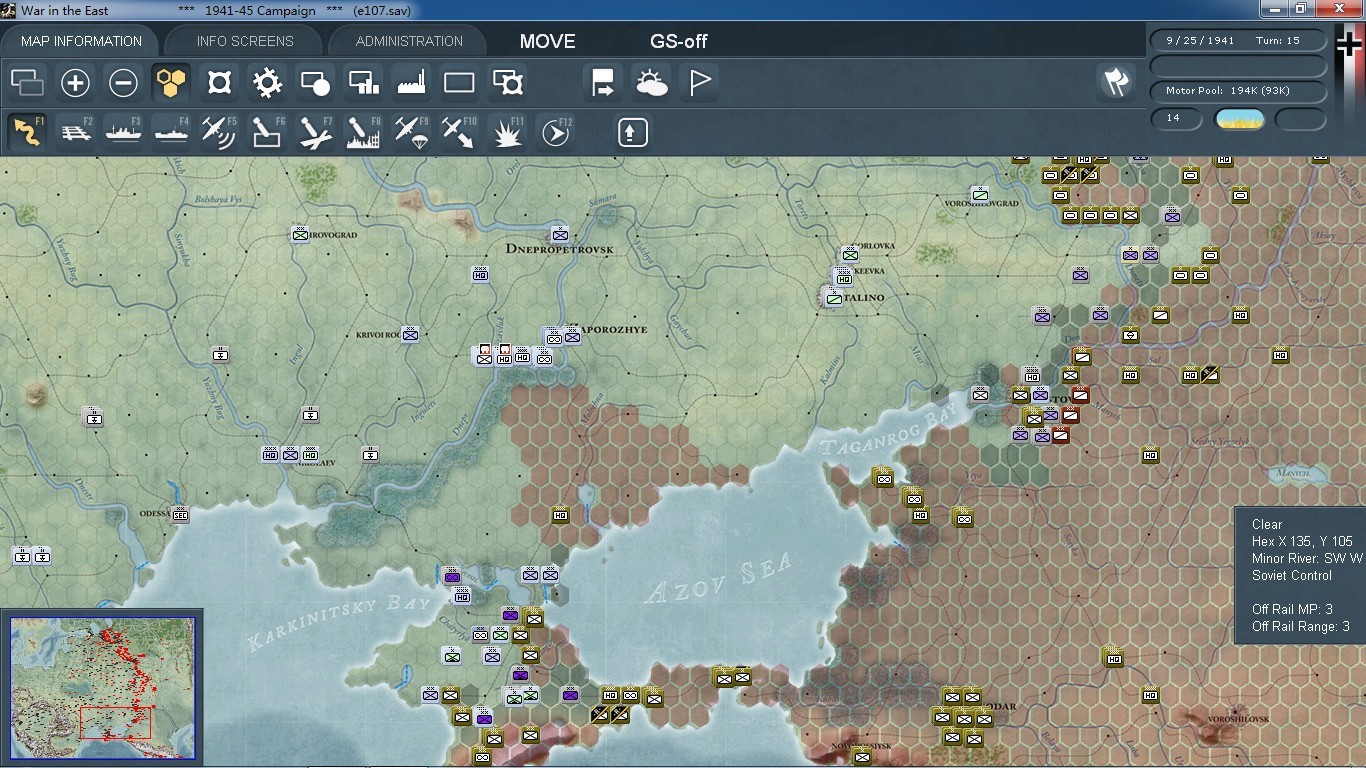The width and height of the screenshot is (1366, 768).
Task: Toggle the gear-shaped toolbar icon
Action: click(x=267, y=83)
